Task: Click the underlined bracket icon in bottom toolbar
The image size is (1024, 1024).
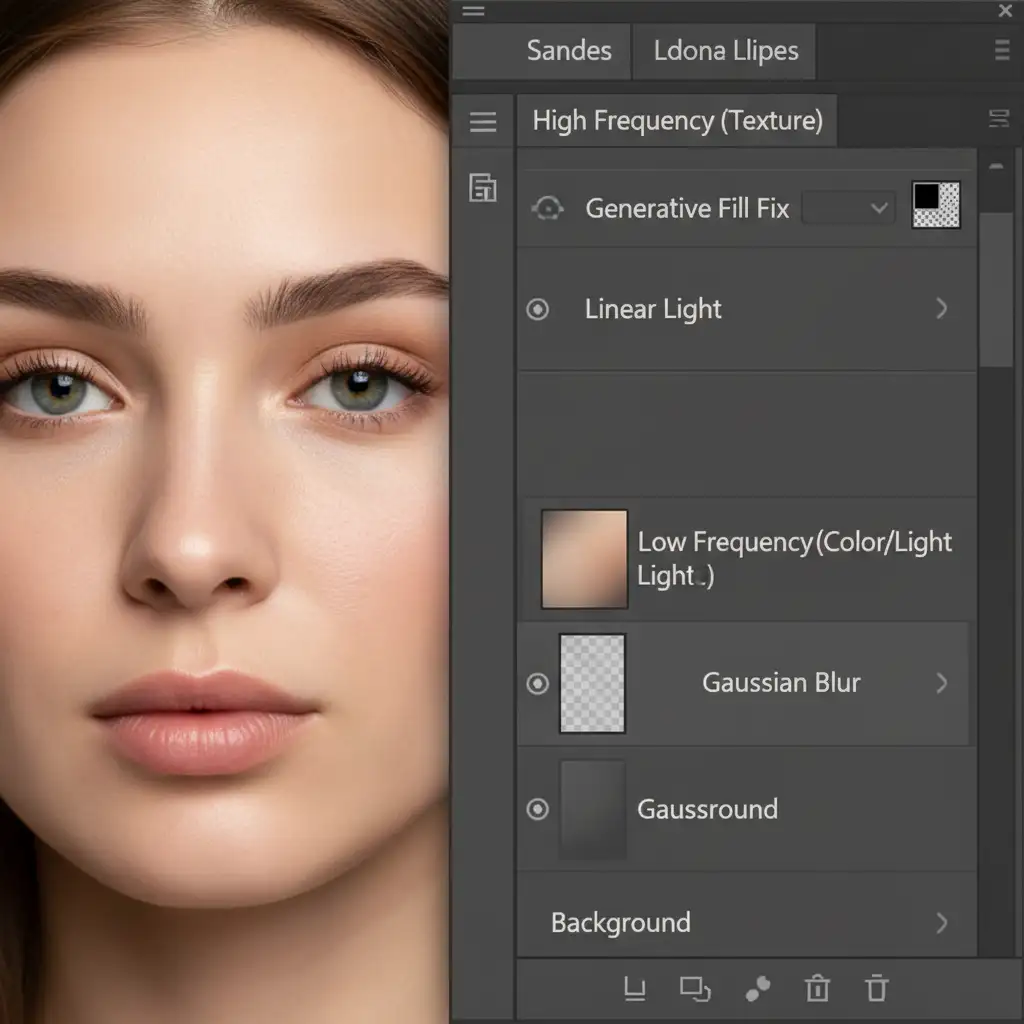Action: pos(634,989)
